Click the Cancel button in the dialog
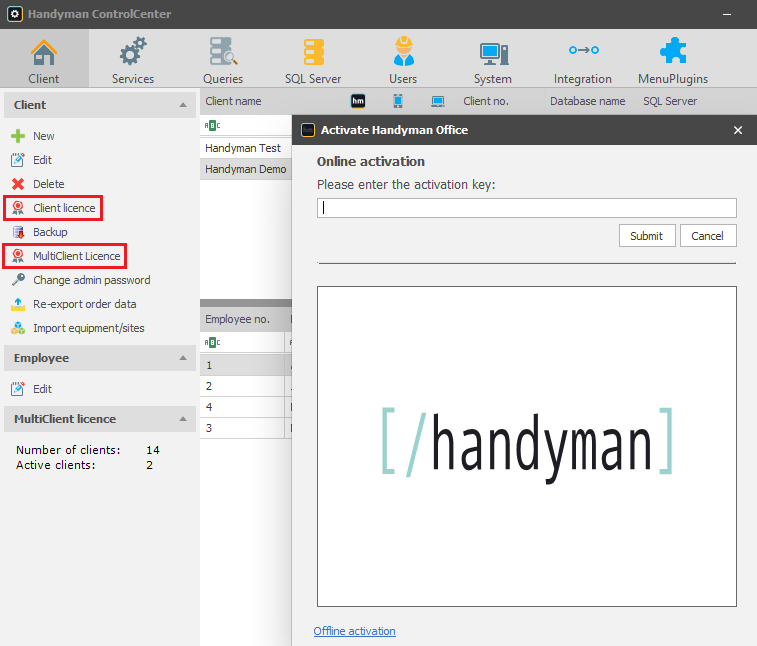 (708, 236)
